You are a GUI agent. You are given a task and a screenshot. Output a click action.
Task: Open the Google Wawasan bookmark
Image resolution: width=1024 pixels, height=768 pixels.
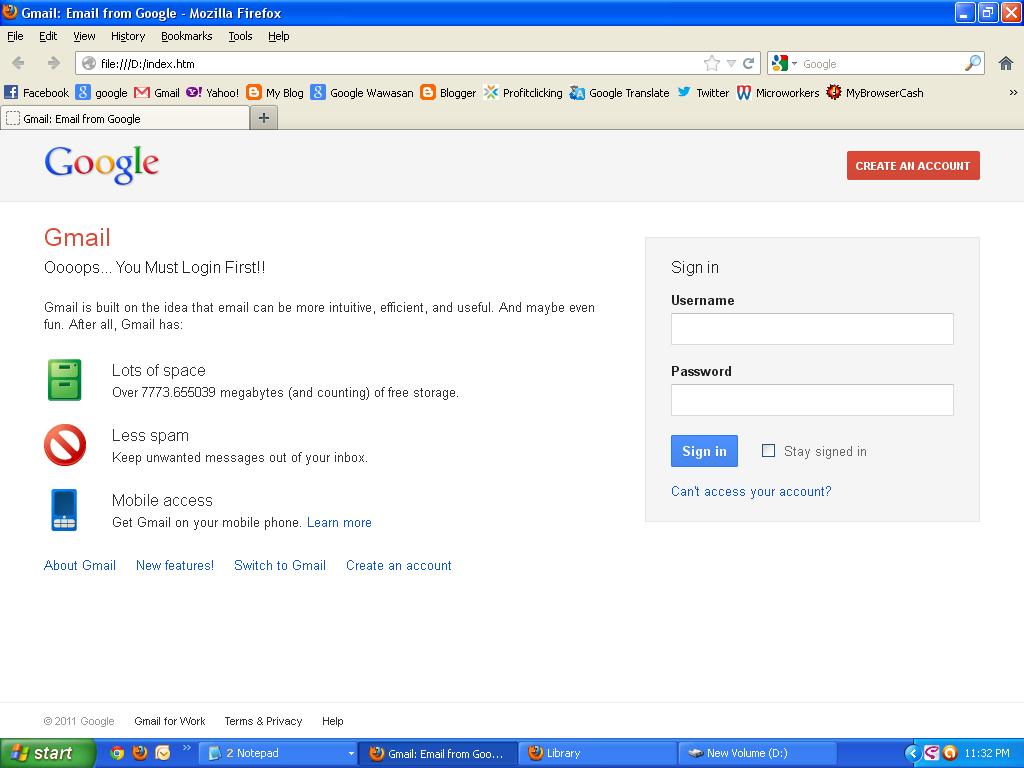pos(362,93)
